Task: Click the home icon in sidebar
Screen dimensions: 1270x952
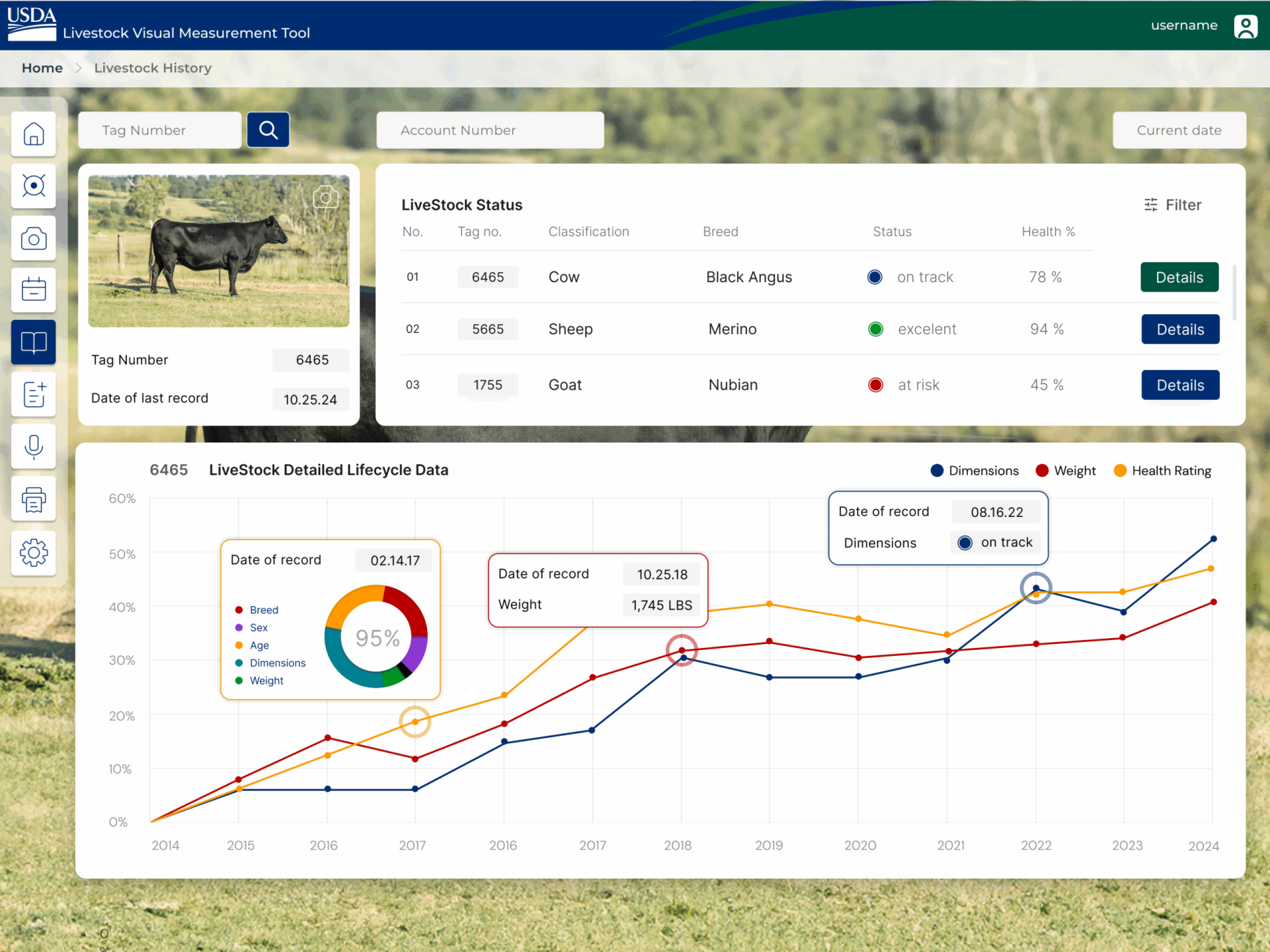Action: (34, 134)
